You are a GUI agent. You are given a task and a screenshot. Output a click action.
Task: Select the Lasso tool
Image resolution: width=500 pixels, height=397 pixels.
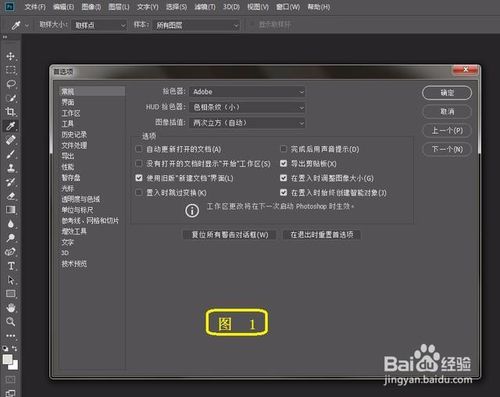pos(11,84)
